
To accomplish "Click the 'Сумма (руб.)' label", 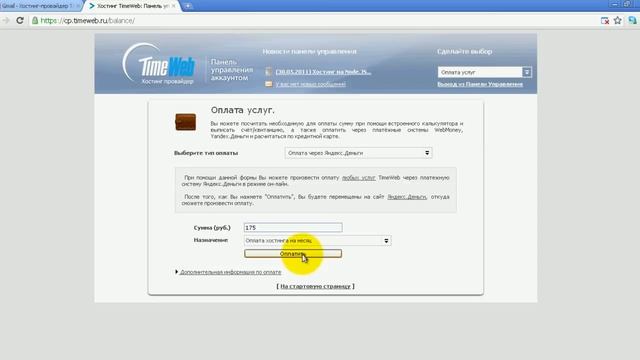I will (212, 227).
